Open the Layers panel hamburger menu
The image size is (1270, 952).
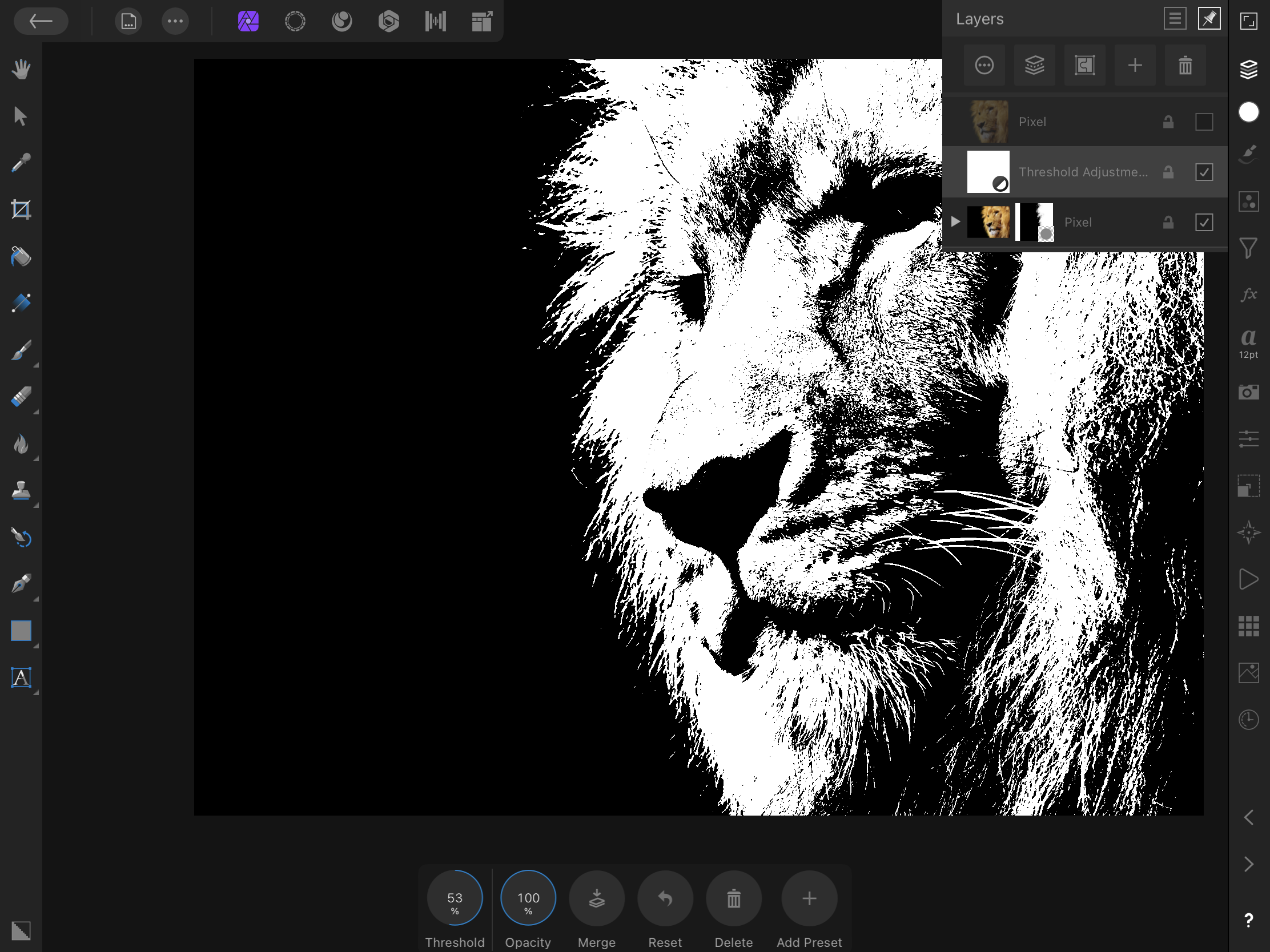(x=1175, y=19)
